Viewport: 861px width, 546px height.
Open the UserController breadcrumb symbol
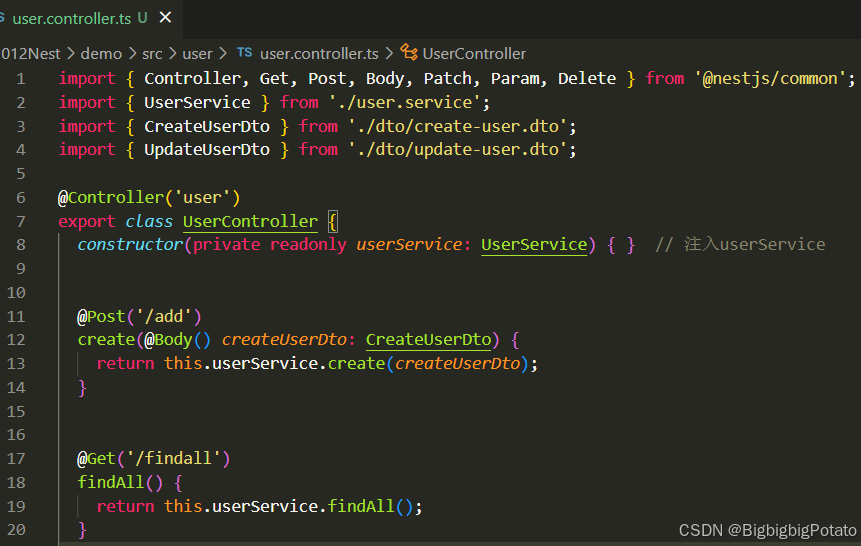(474, 53)
